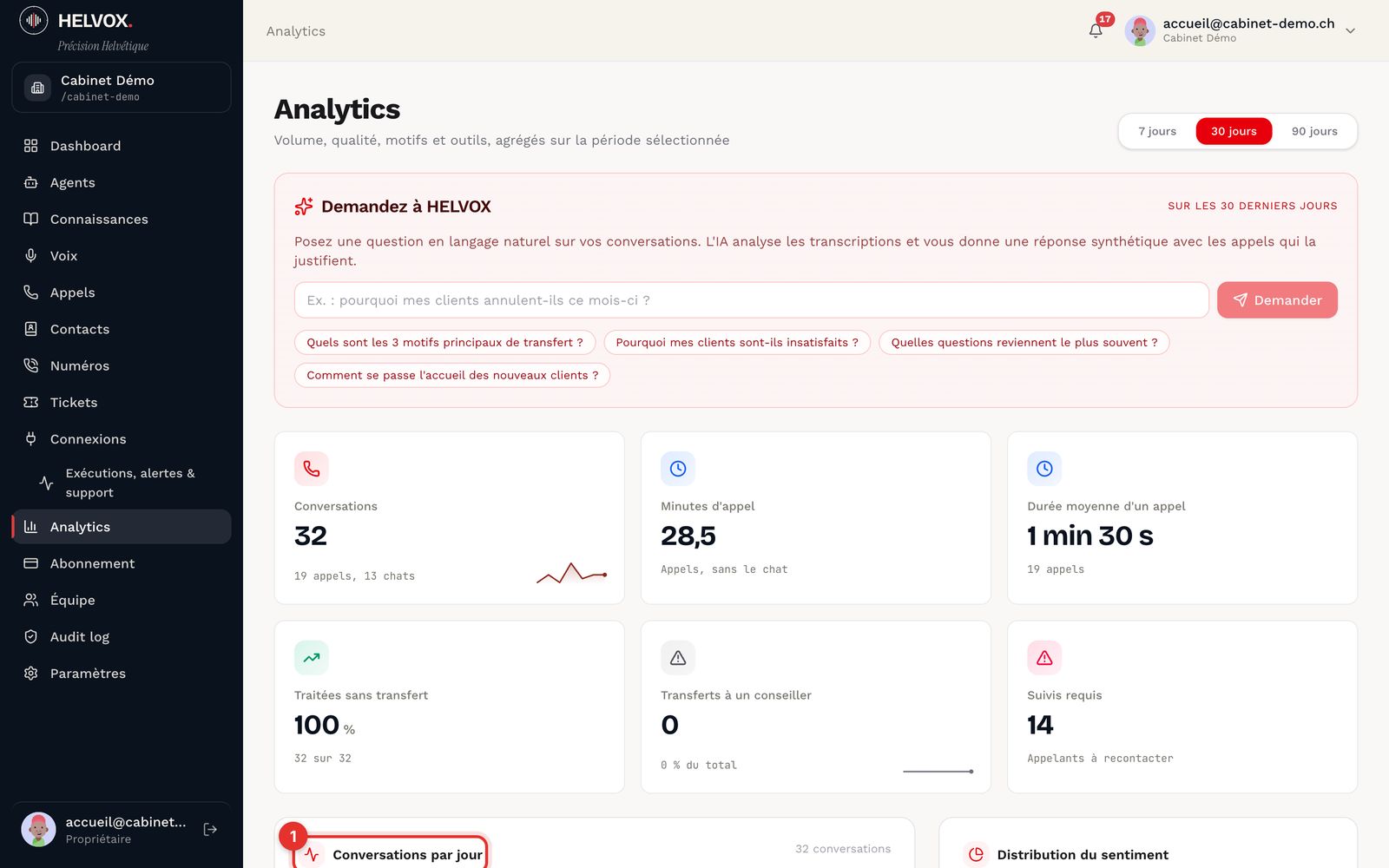
Task: Click the user avatar in top header
Action: [x=1140, y=30]
